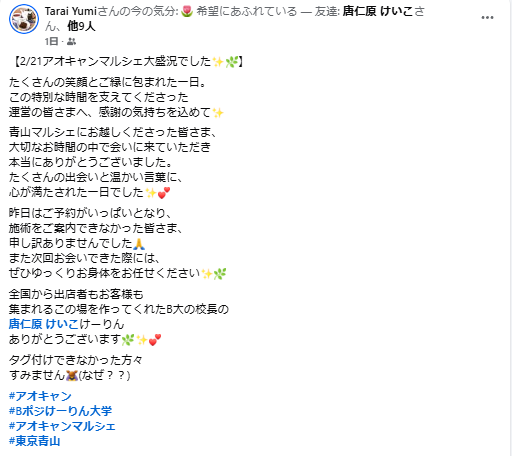Click the 希望にあふれている feeling text
The image size is (512, 456).
point(246,11)
